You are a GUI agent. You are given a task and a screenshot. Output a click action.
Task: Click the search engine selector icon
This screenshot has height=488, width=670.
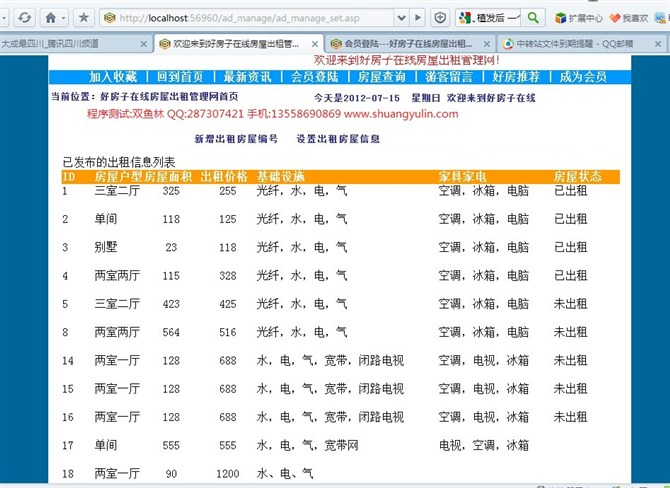click(x=465, y=18)
